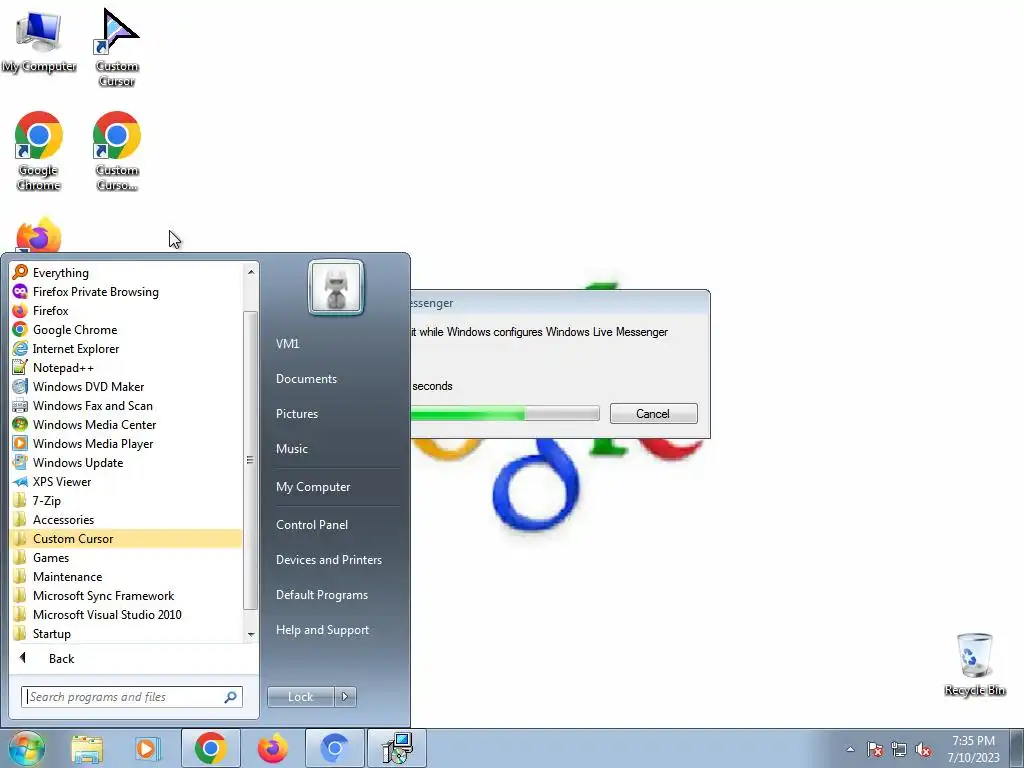Expand the Games folder
The width and height of the screenshot is (1024, 768).
pyautogui.click(x=127, y=557)
